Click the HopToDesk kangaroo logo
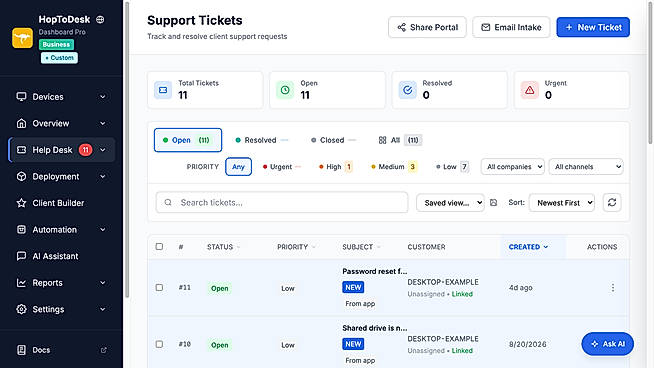This screenshot has height=368, width=654. [x=23, y=38]
